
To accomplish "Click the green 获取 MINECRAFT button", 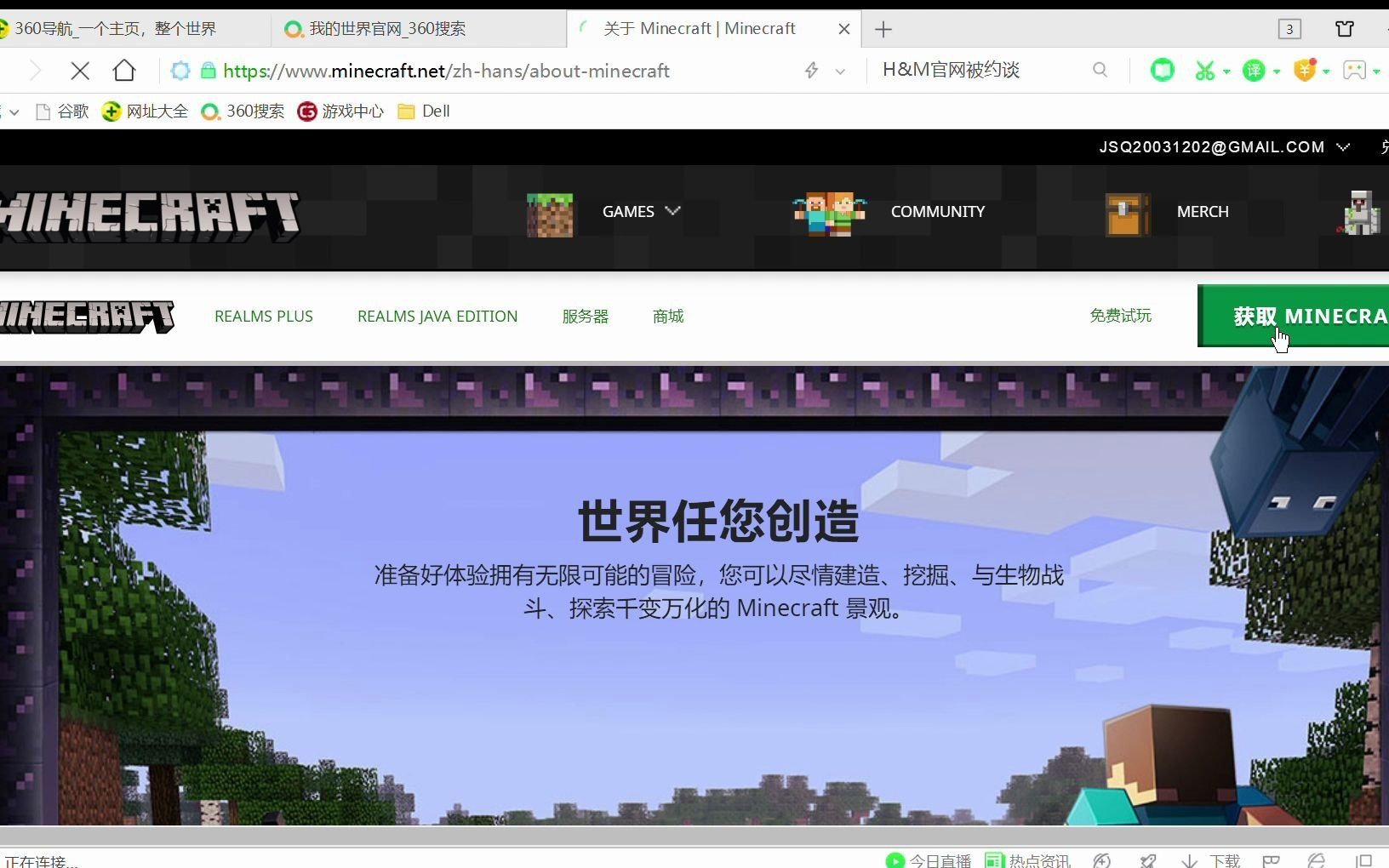I will point(1293,316).
